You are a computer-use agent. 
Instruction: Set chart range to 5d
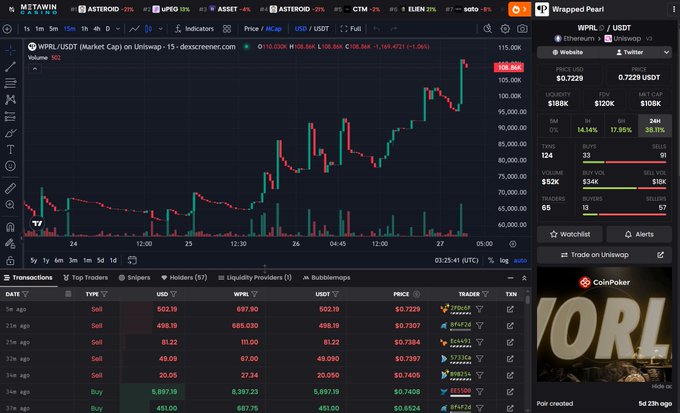[100, 260]
